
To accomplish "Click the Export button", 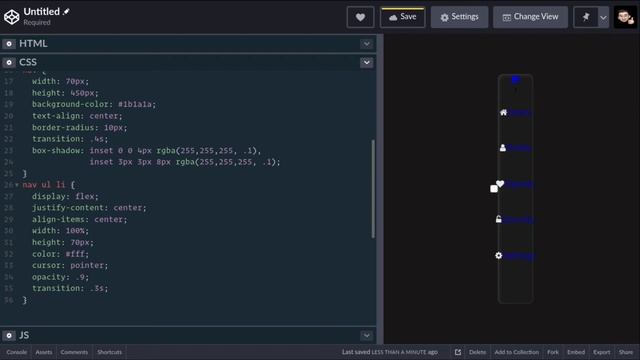I will coord(602,352).
